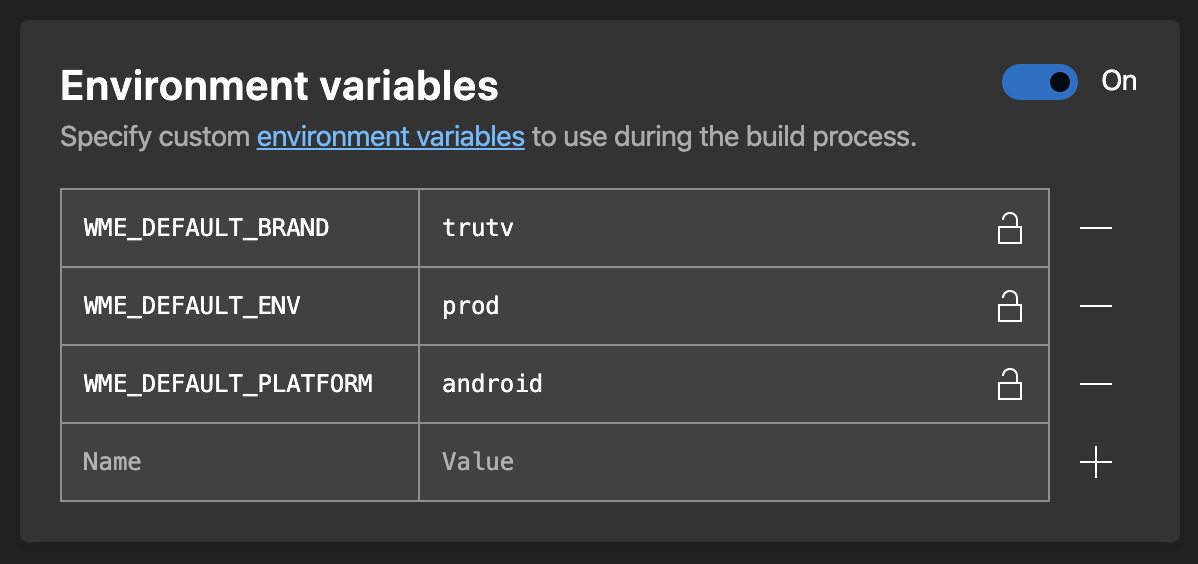Click the trutv value field
This screenshot has width=1198, height=564.
[700, 228]
